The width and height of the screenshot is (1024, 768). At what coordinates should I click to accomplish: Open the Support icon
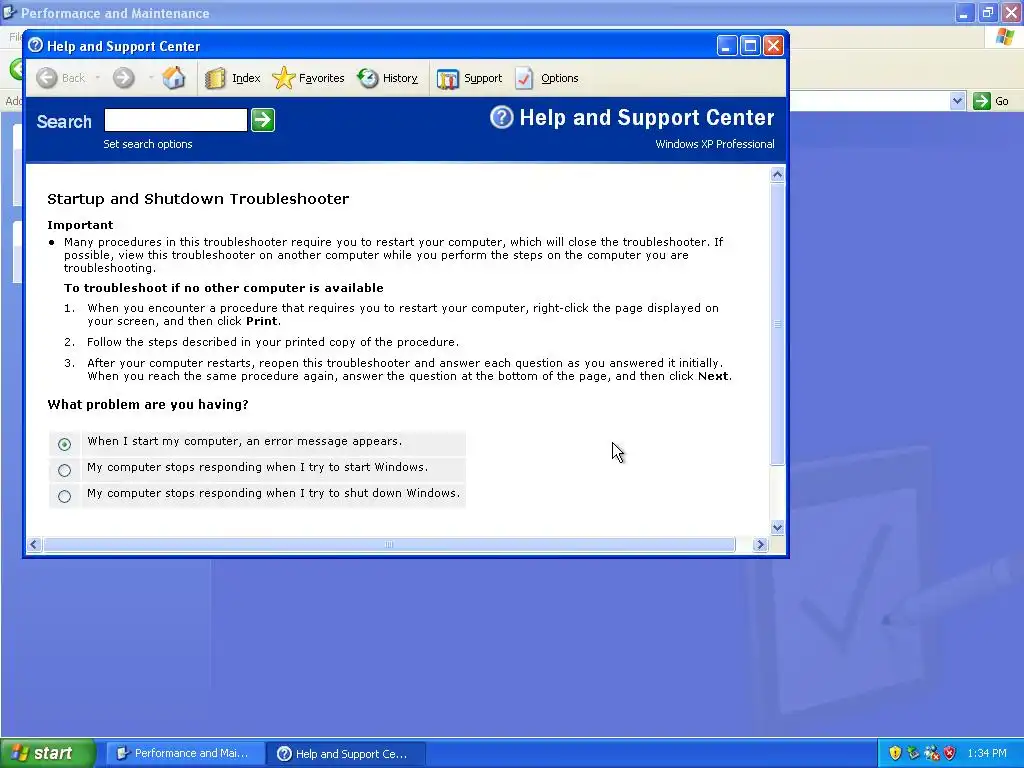448,79
